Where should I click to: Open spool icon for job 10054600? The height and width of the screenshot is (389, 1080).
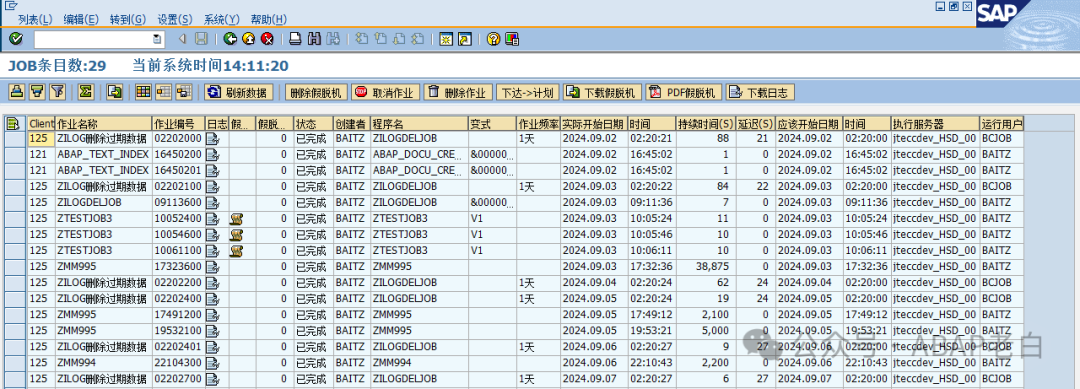[x=236, y=235]
